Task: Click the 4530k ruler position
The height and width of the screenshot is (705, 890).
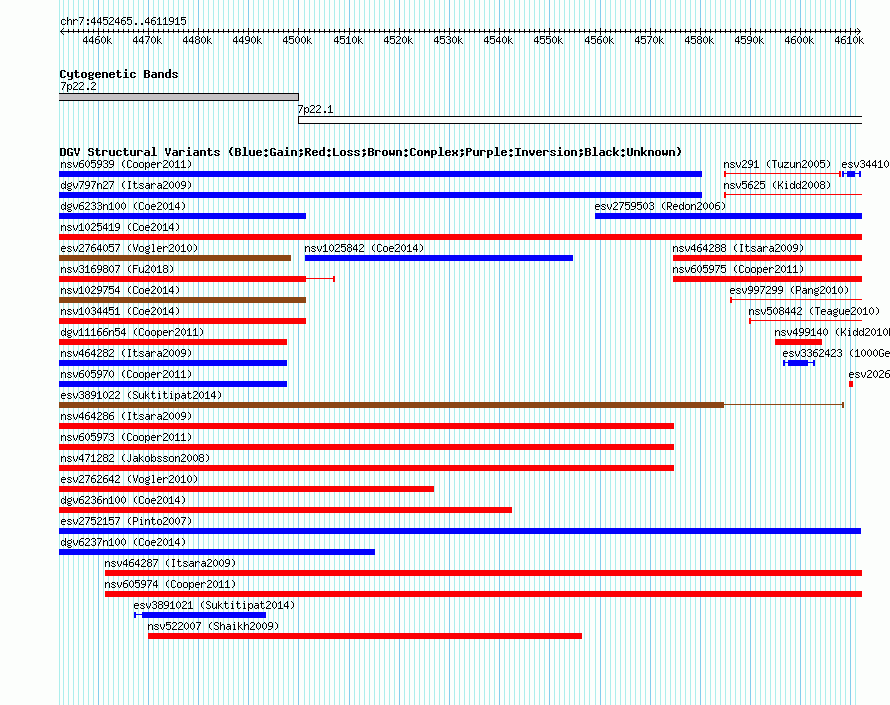Action: (448, 40)
